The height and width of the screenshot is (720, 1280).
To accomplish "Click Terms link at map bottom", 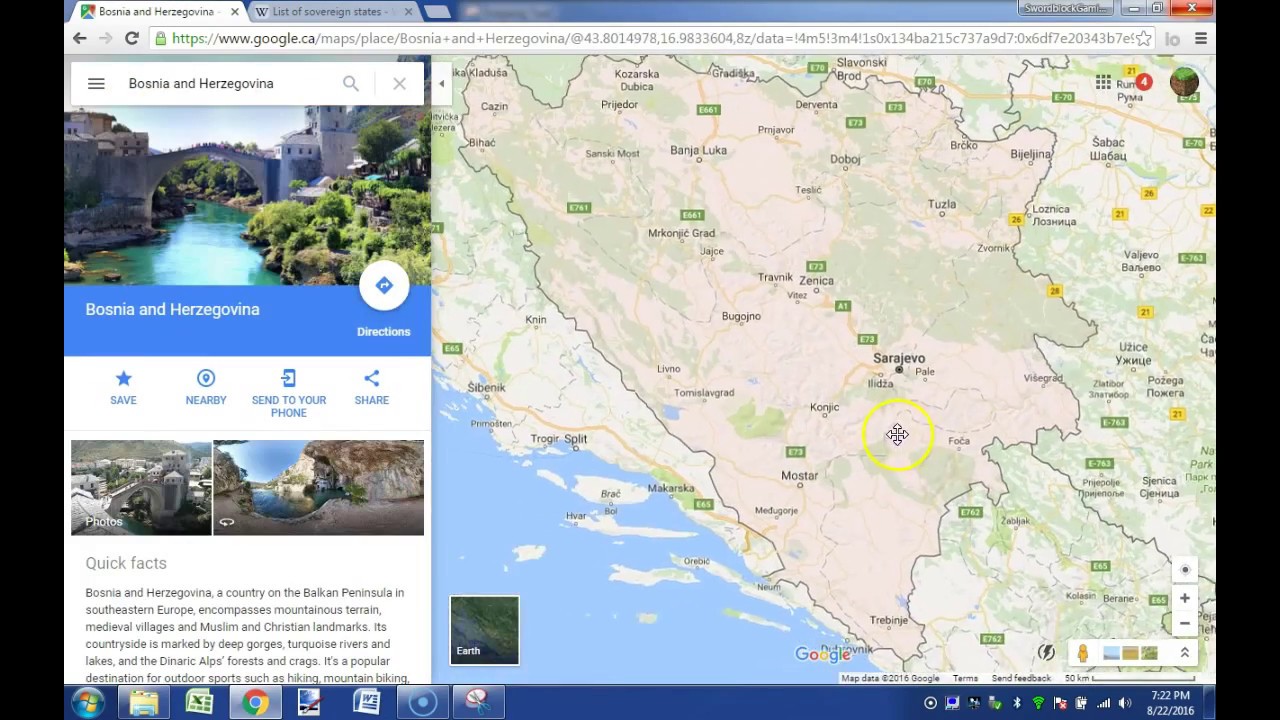I will (x=965, y=678).
